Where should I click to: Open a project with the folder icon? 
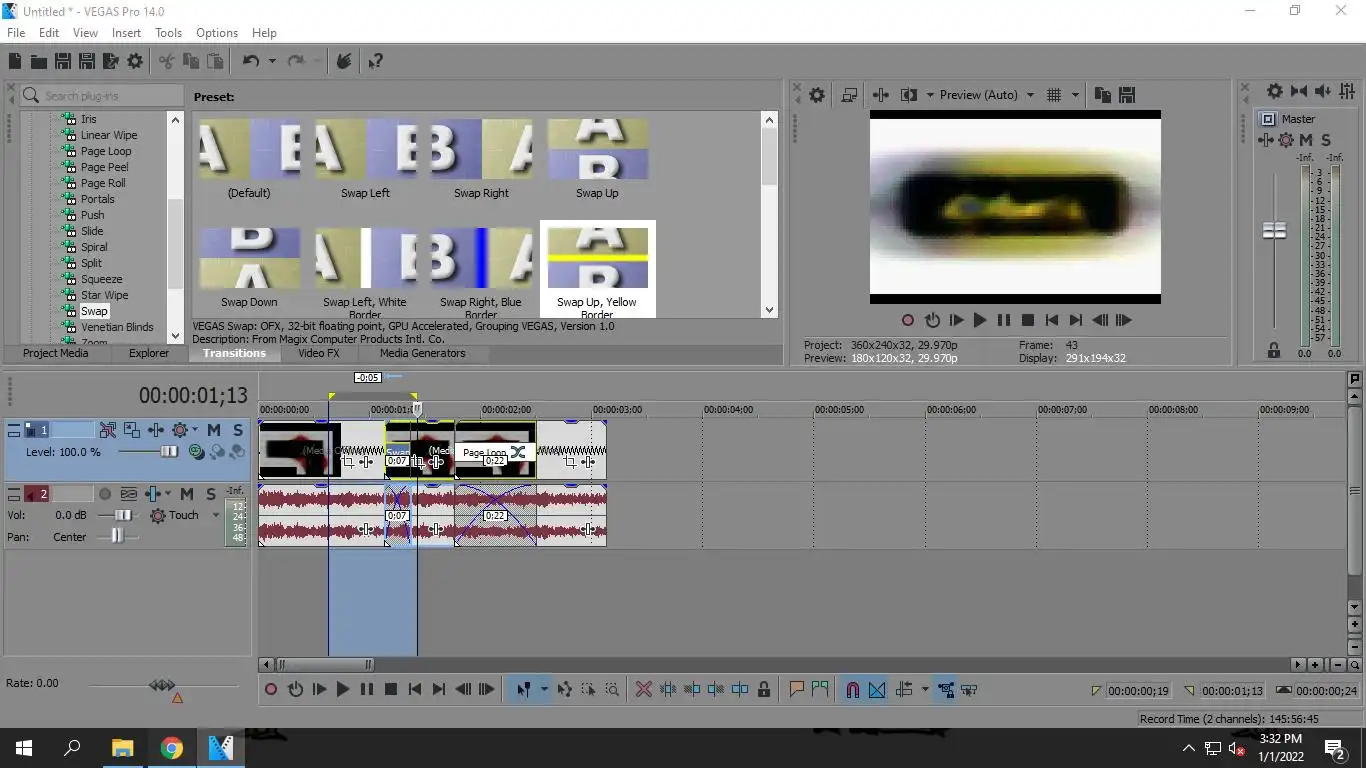38,62
